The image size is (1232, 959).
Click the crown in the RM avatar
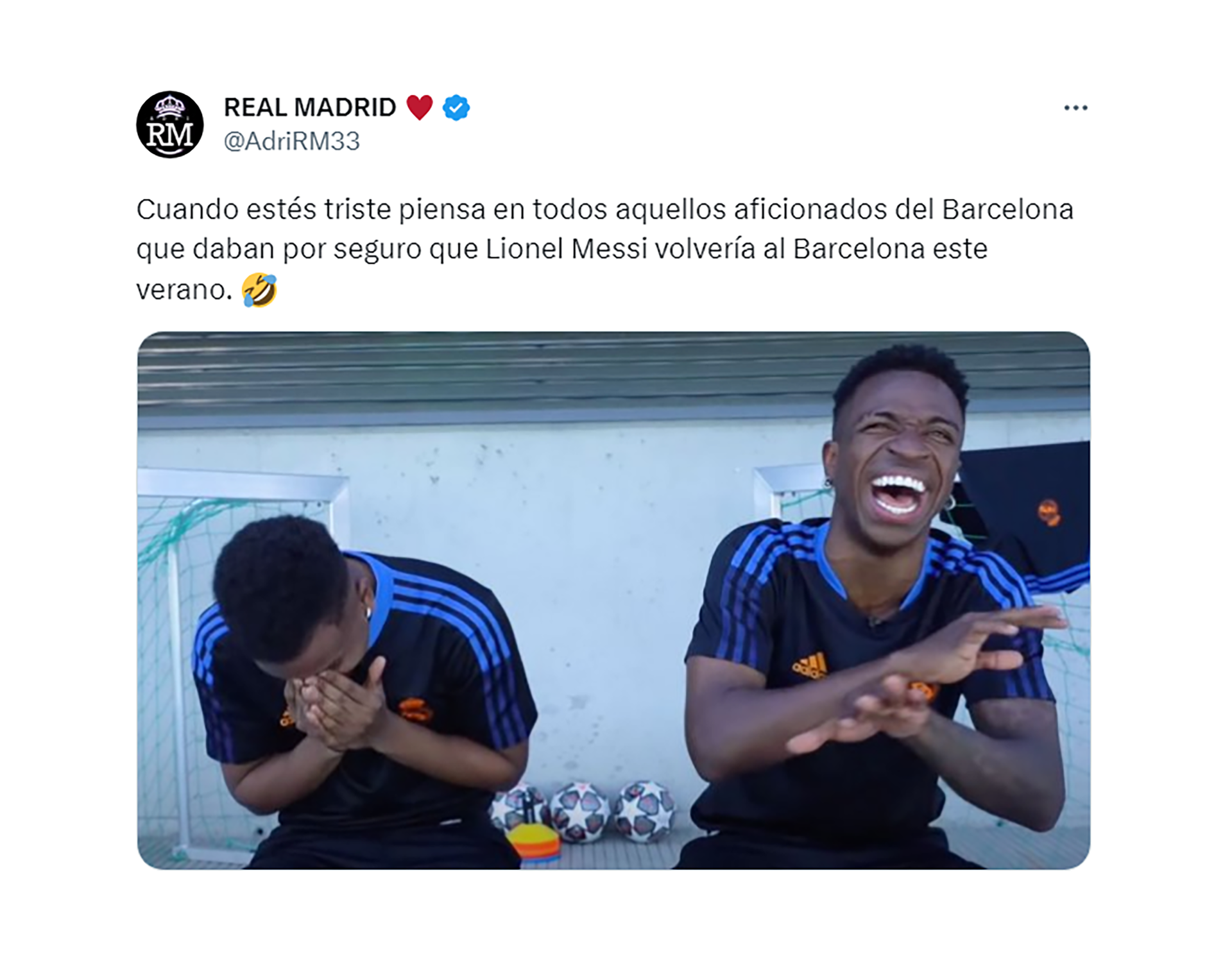tap(170, 106)
